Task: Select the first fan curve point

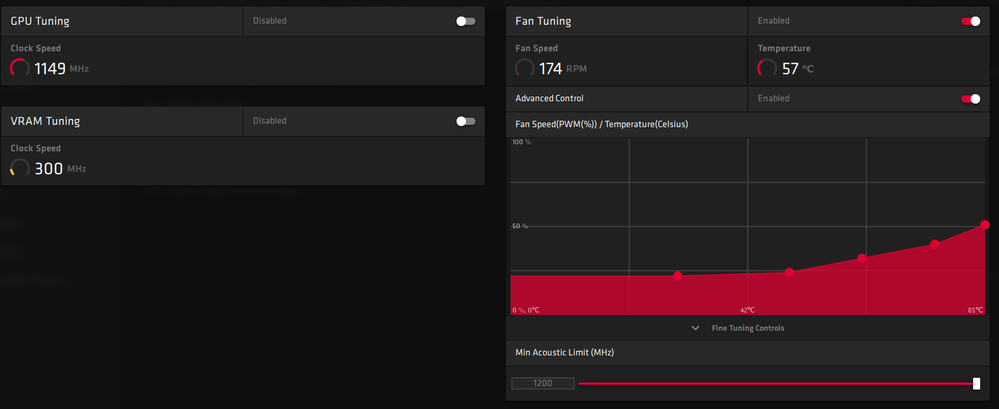Action: point(678,276)
